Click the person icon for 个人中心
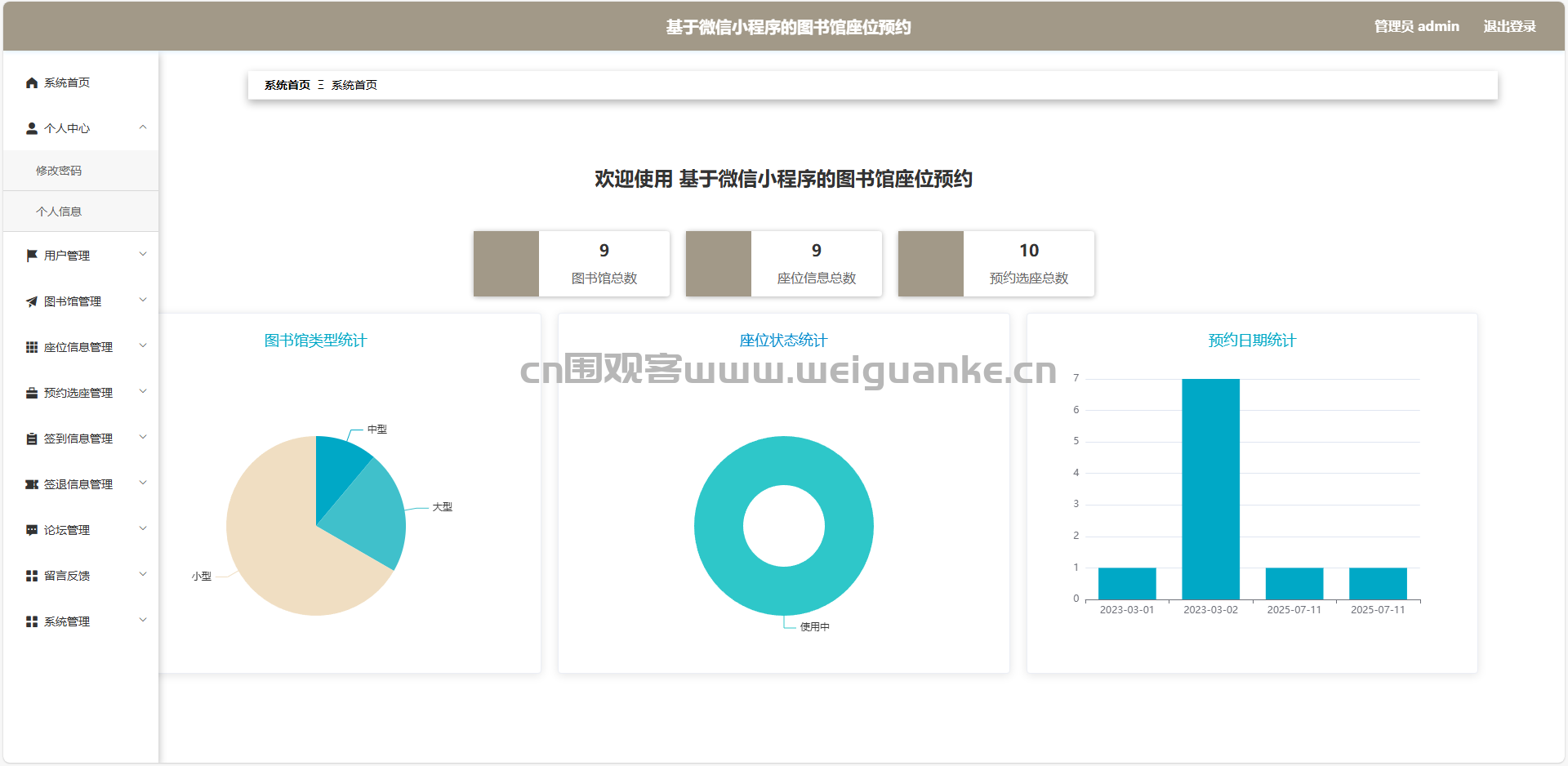1568x766 pixels. (x=32, y=128)
